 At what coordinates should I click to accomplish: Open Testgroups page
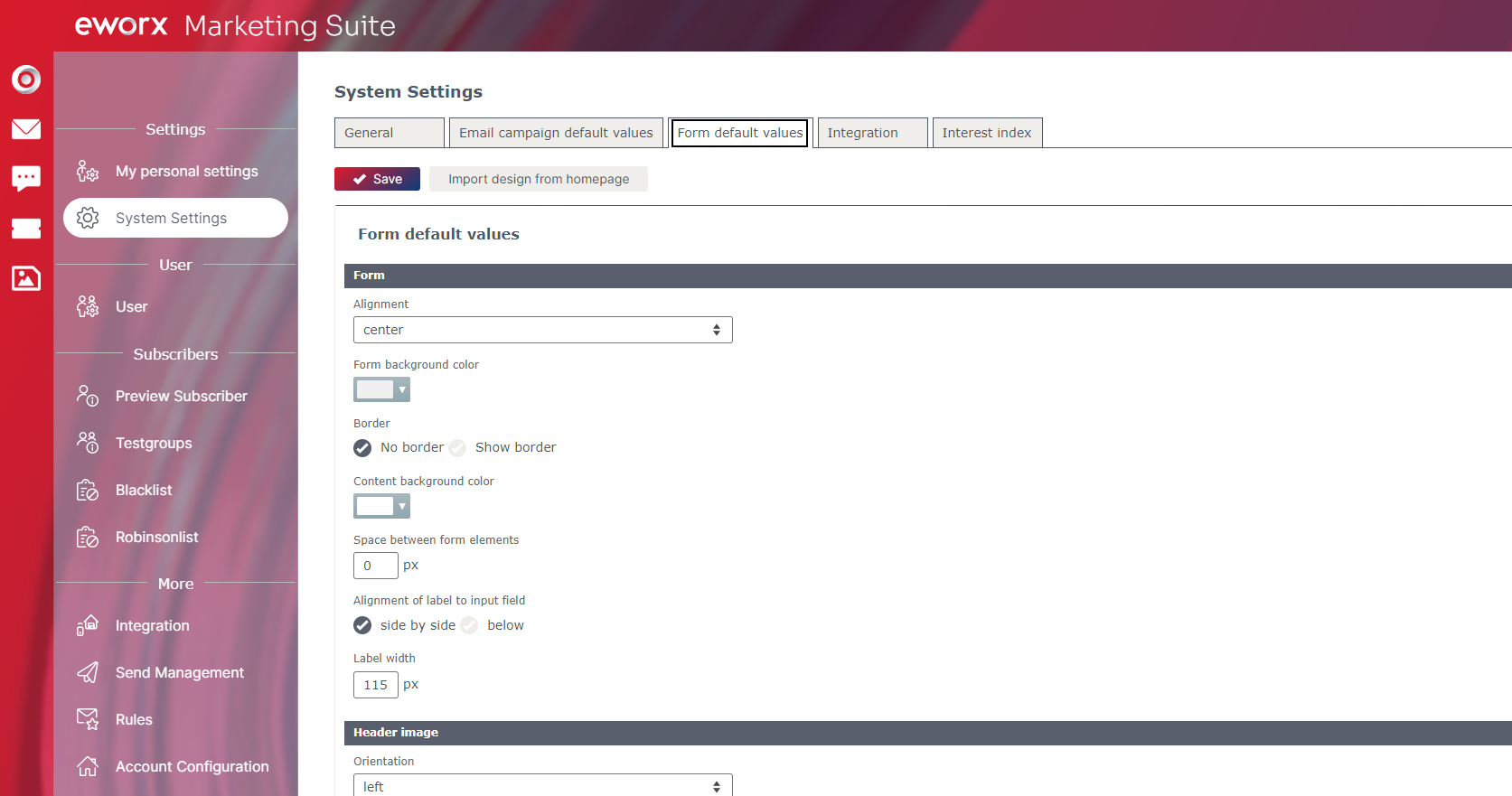154,443
